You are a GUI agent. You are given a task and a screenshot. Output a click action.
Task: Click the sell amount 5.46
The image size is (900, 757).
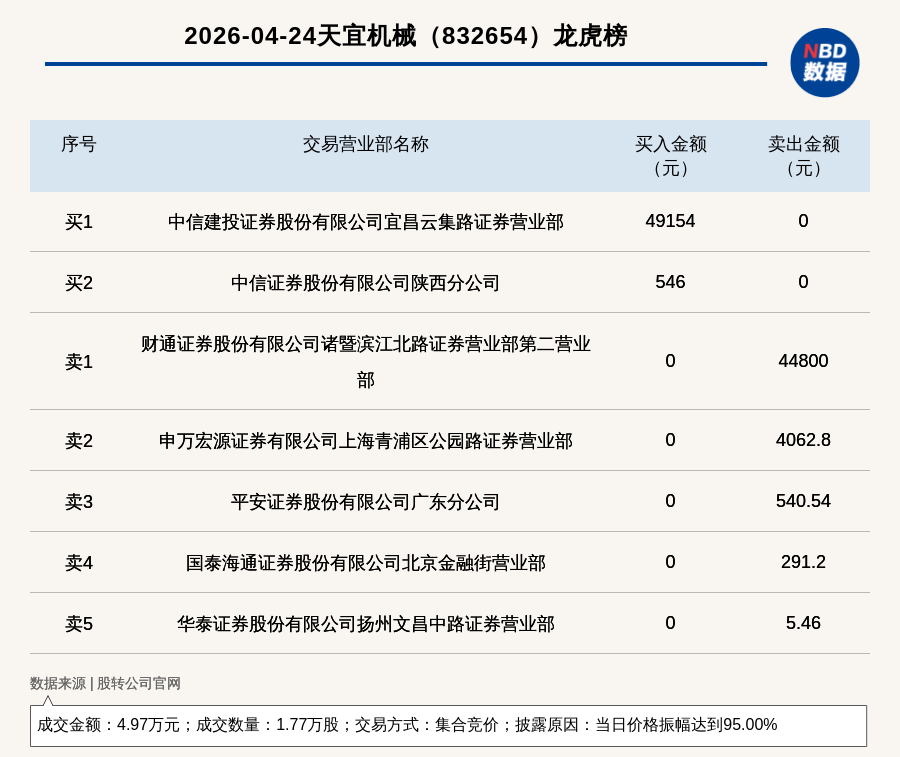click(x=804, y=623)
